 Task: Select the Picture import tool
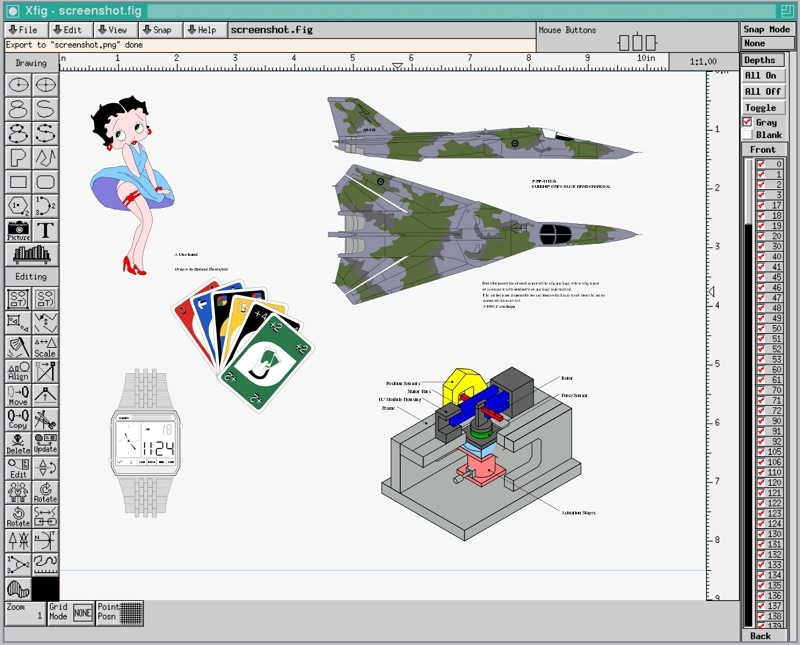tap(18, 231)
